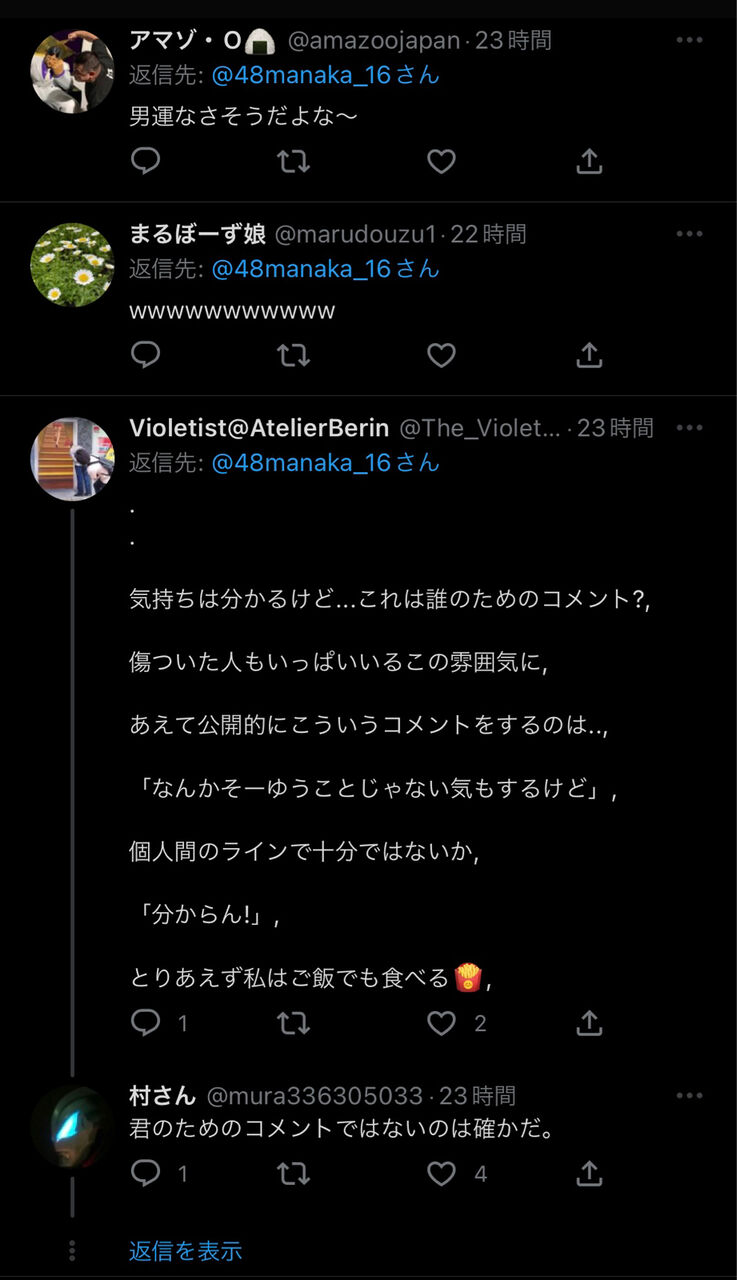This screenshot has width=737, height=1280.
Task: View アマゾ・O's profile picture
Action: (x=72, y=71)
